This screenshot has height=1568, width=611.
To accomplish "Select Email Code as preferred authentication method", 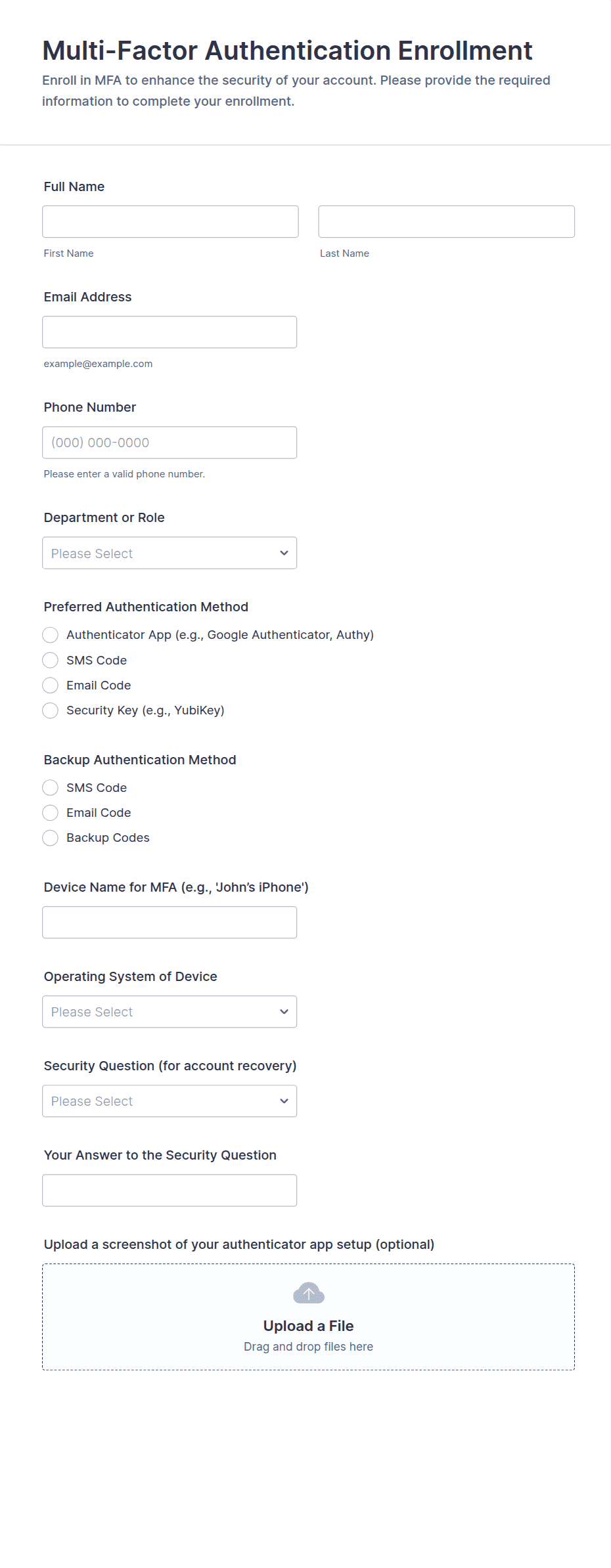I will [51, 685].
